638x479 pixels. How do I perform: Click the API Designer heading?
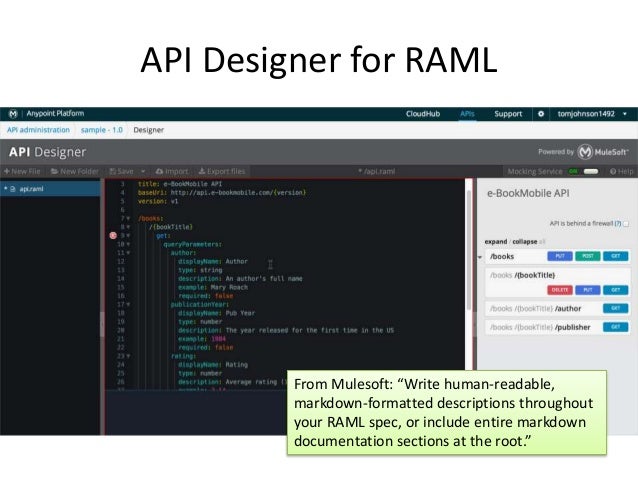click(x=47, y=152)
